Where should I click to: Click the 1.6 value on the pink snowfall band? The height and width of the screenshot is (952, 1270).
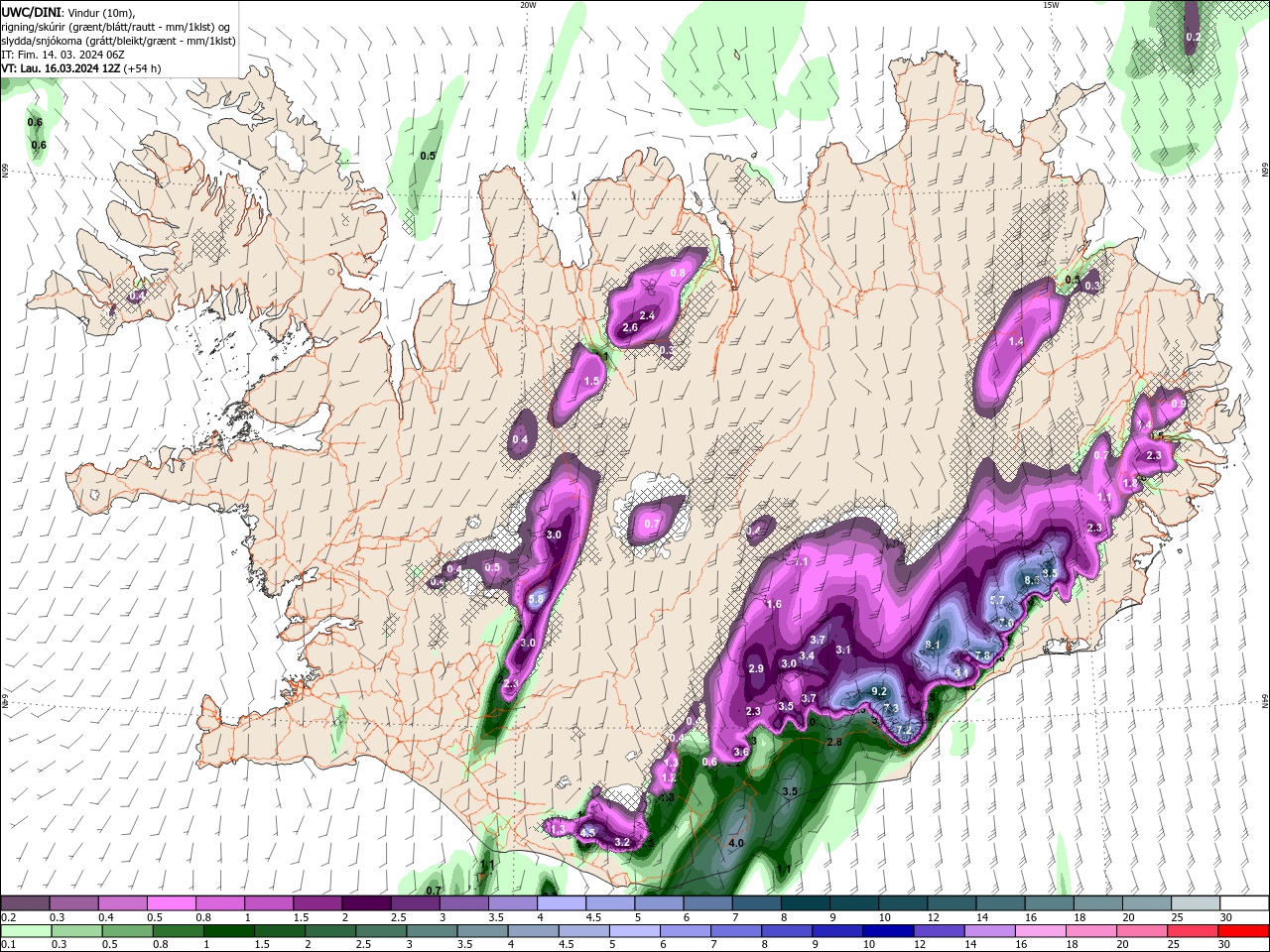point(774,604)
